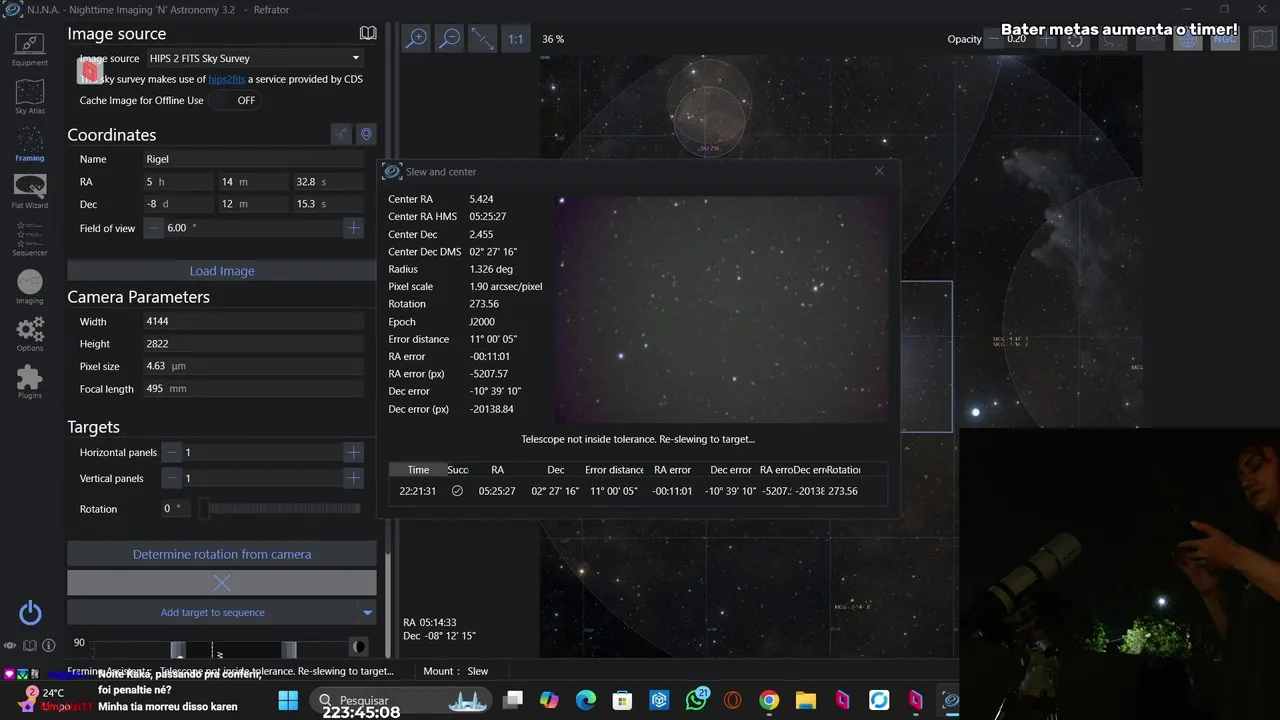
Task: Decrease field of view with minus
Action: pos(153,228)
